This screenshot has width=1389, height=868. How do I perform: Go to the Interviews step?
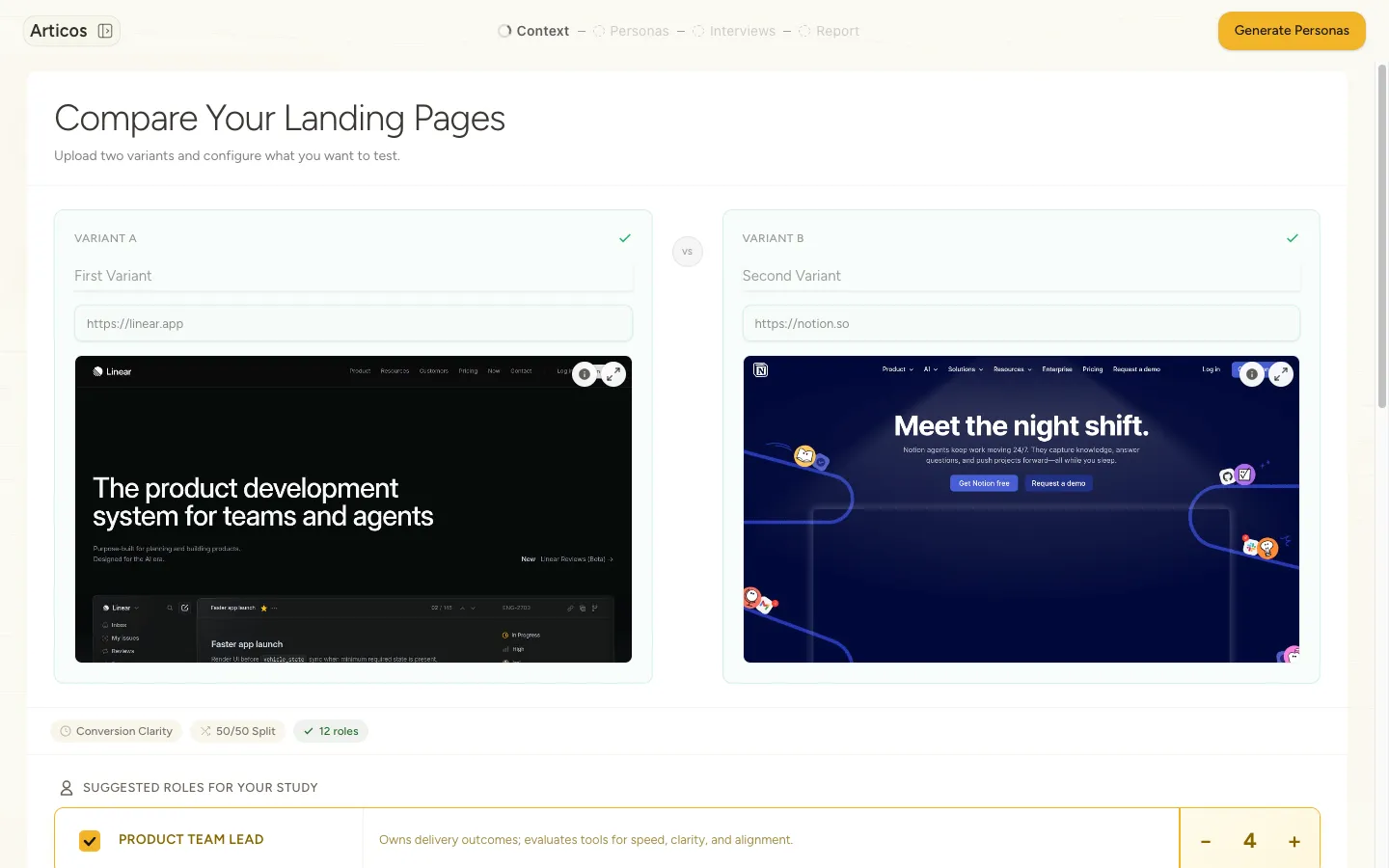tap(734, 31)
